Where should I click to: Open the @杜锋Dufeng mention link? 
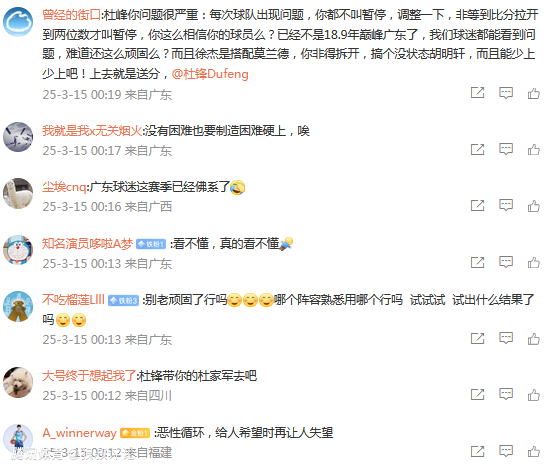[x=210, y=74]
